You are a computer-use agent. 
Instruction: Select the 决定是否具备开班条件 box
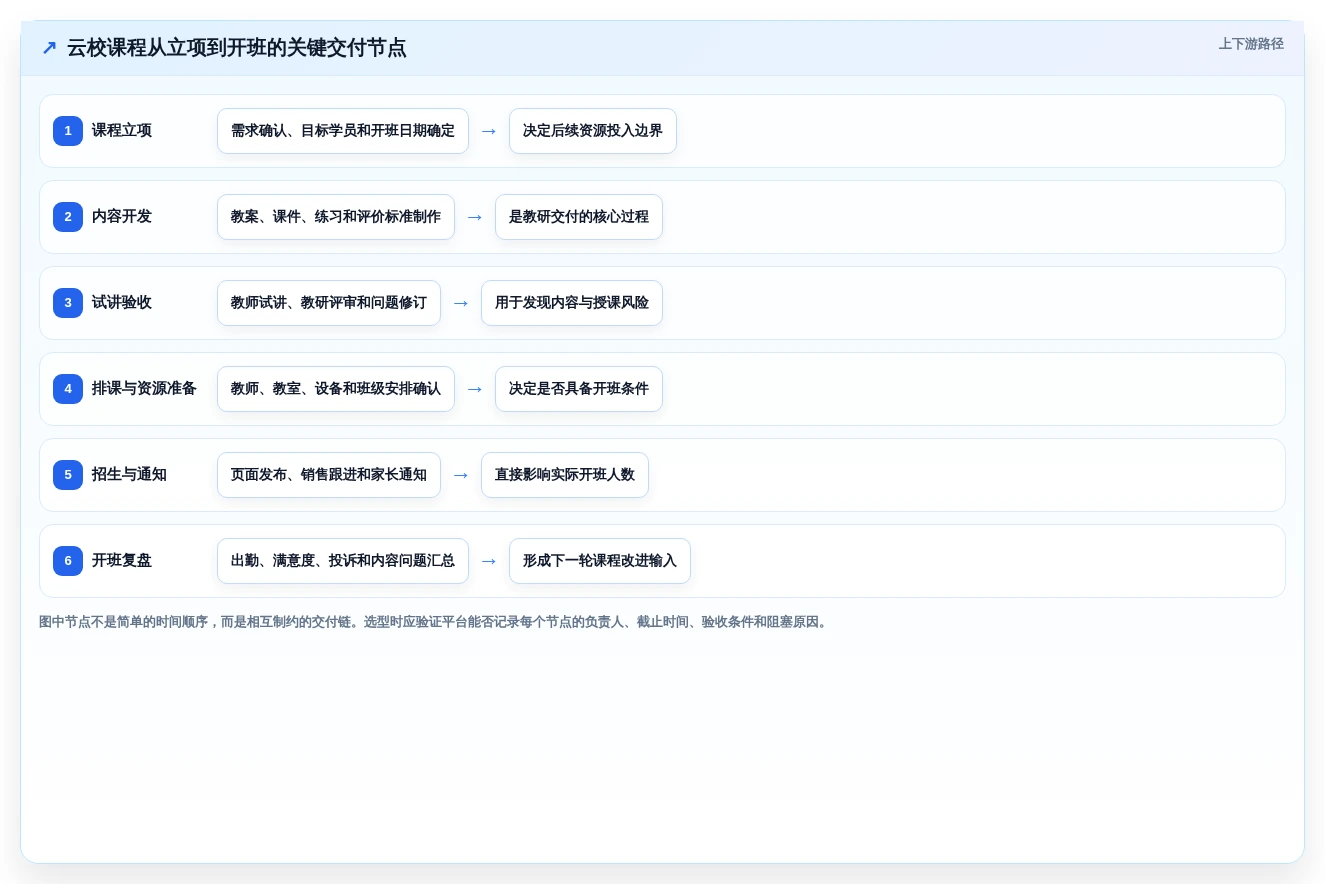[579, 389]
